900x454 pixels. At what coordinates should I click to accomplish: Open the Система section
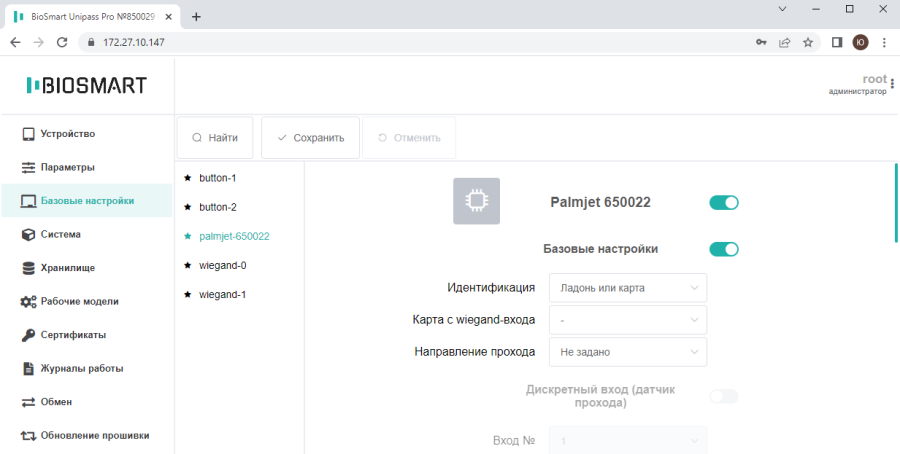click(x=87, y=235)
